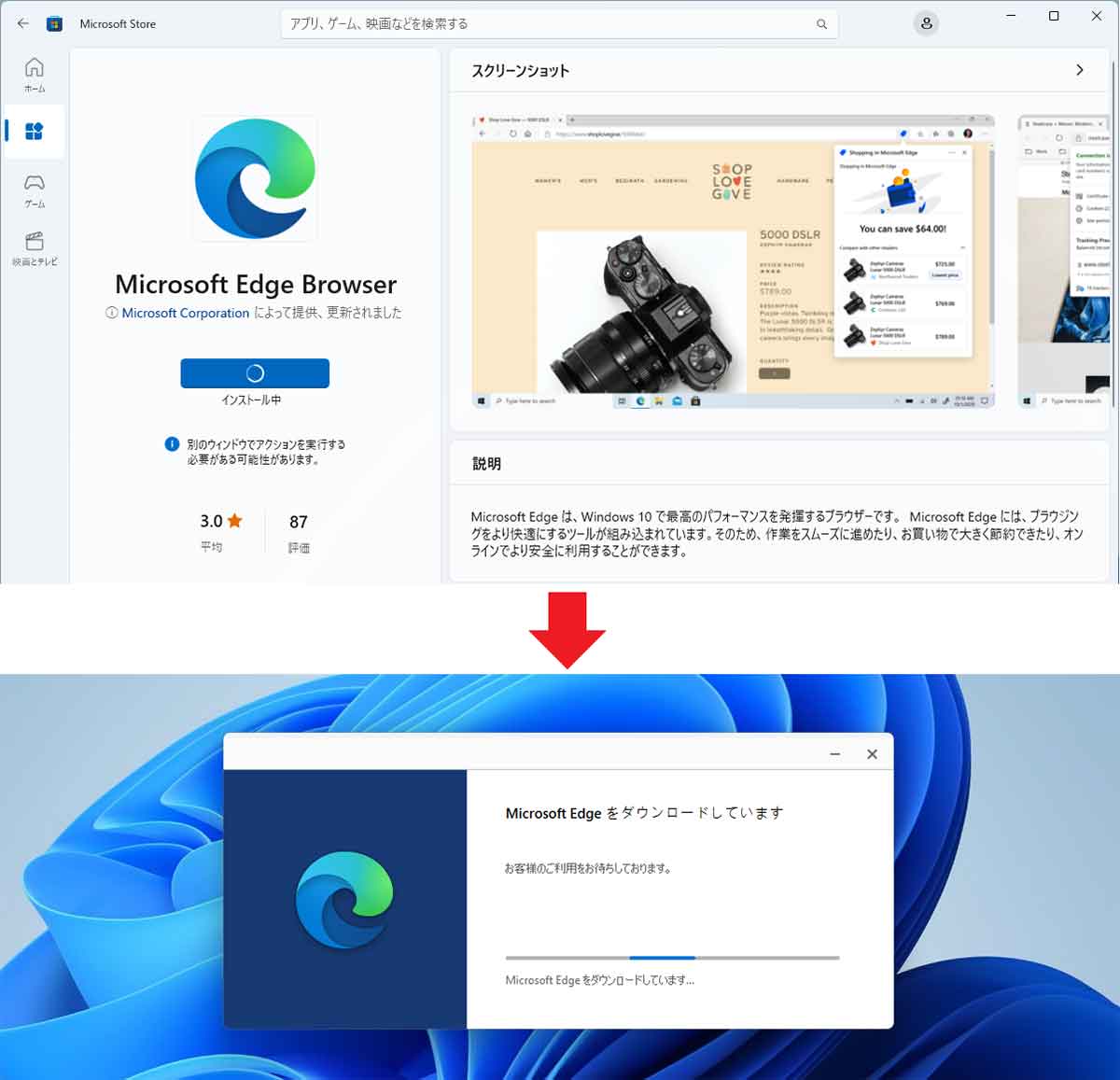Open the second partially visible screenshot thumbnail
This screenshot has height=1080, width=1120.
pyautogui.click(x=1065, y=261)
